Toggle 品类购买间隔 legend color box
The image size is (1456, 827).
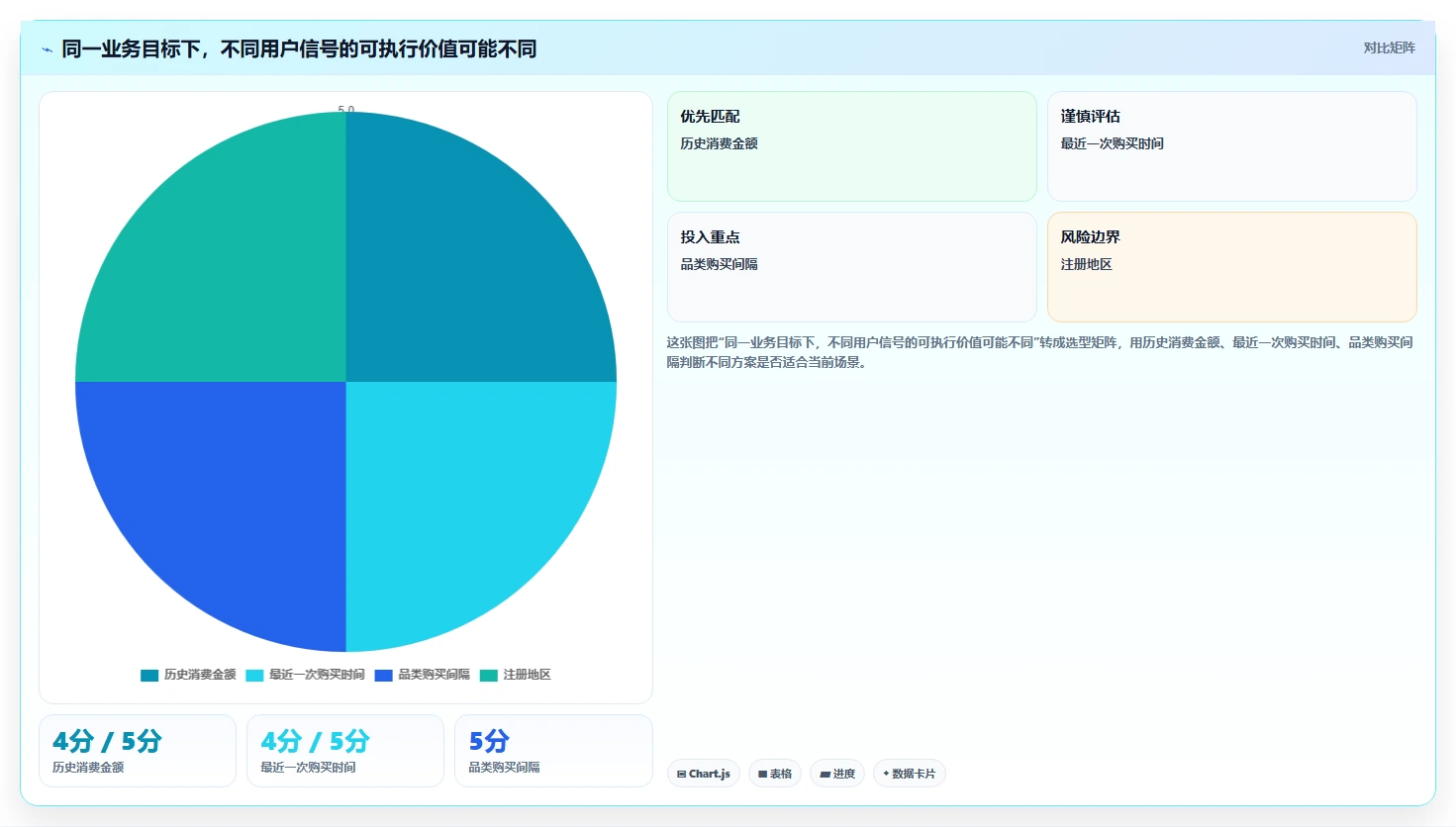point(384,676)
